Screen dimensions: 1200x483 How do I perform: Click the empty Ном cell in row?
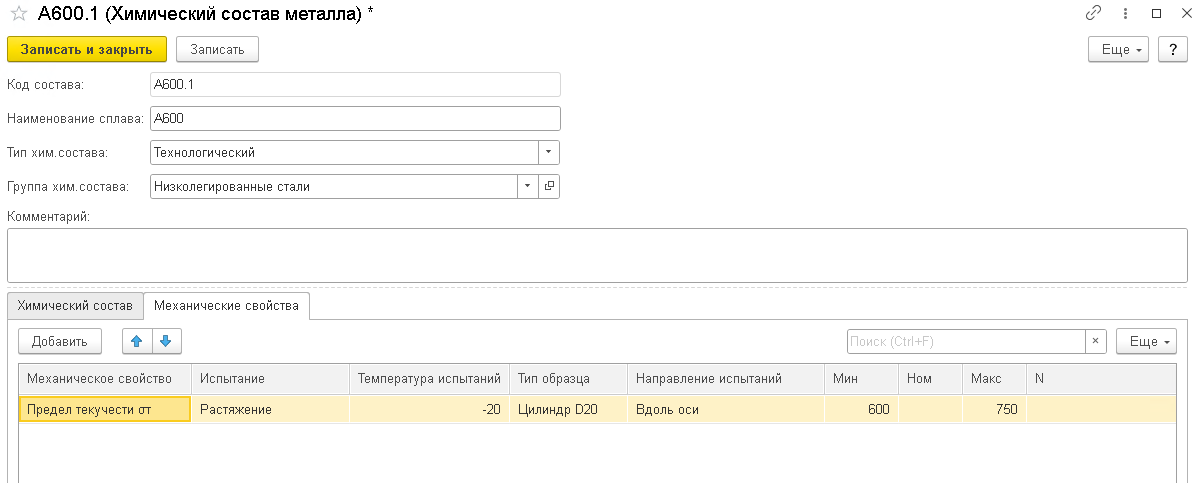pyautogui.click(x=930, y=409)
